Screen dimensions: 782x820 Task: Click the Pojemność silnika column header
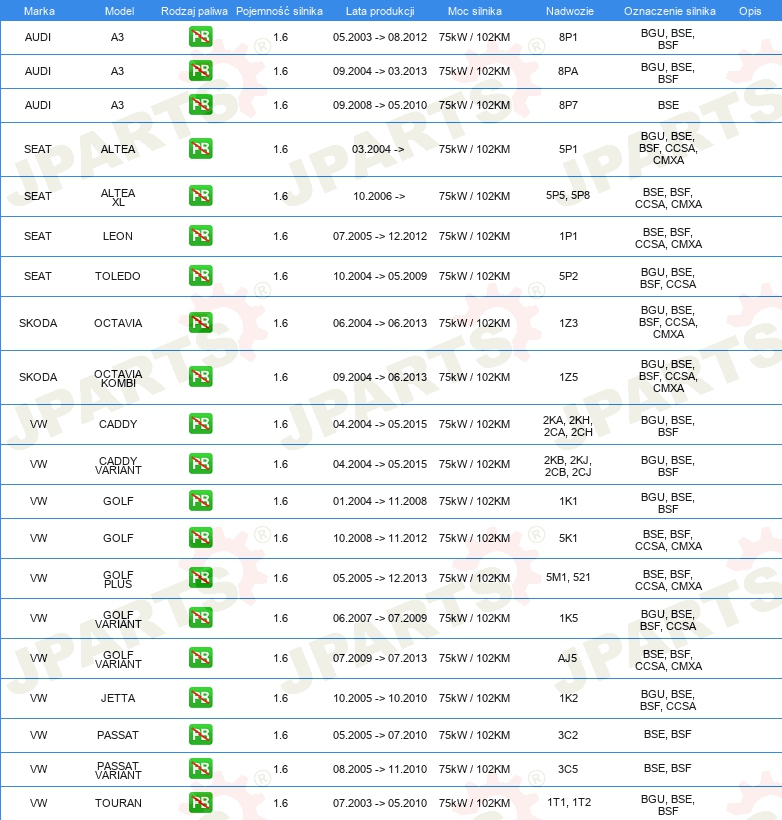279,11
